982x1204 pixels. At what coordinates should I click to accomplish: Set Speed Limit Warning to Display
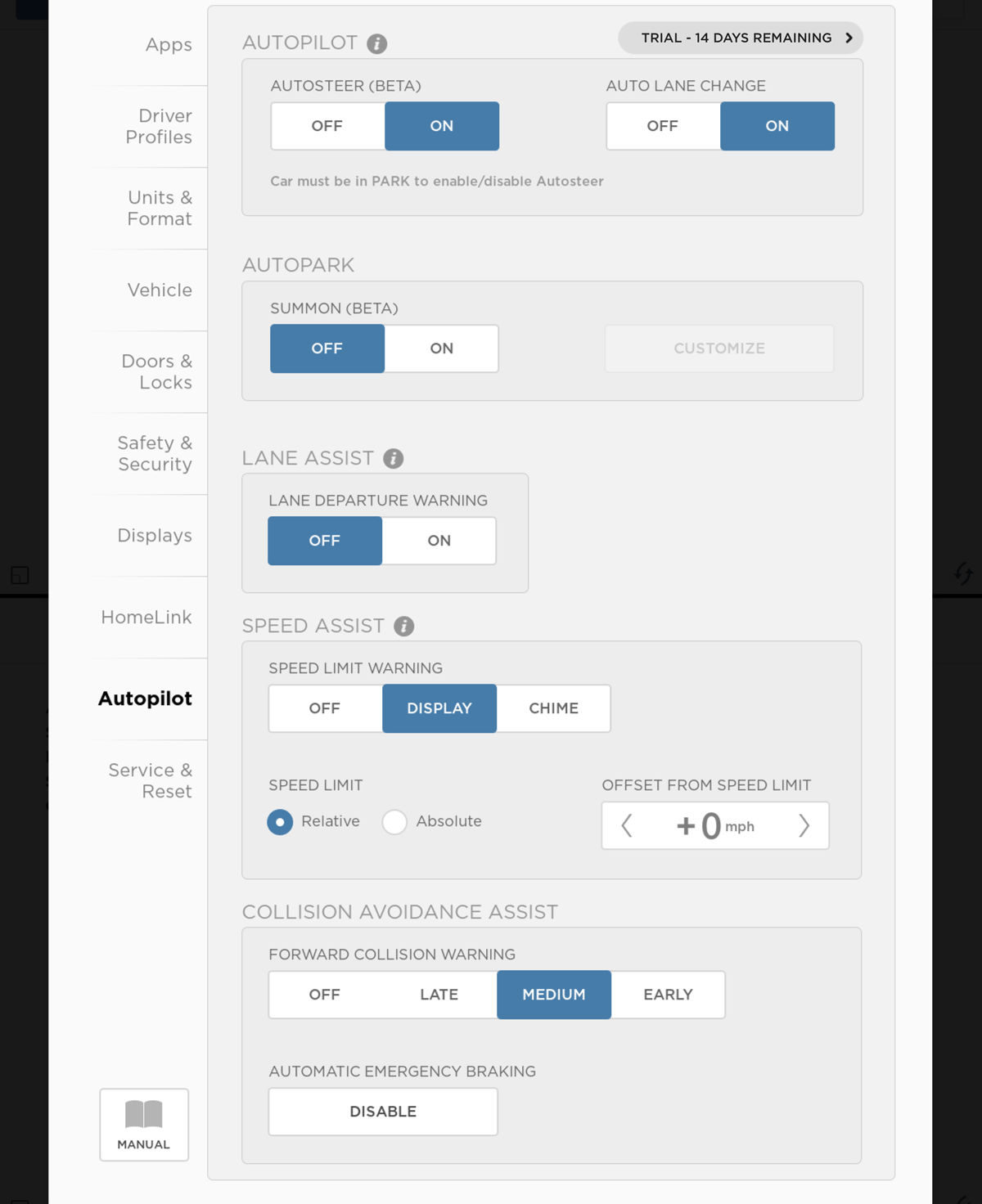pyautogui.click(x=439, y=708)
